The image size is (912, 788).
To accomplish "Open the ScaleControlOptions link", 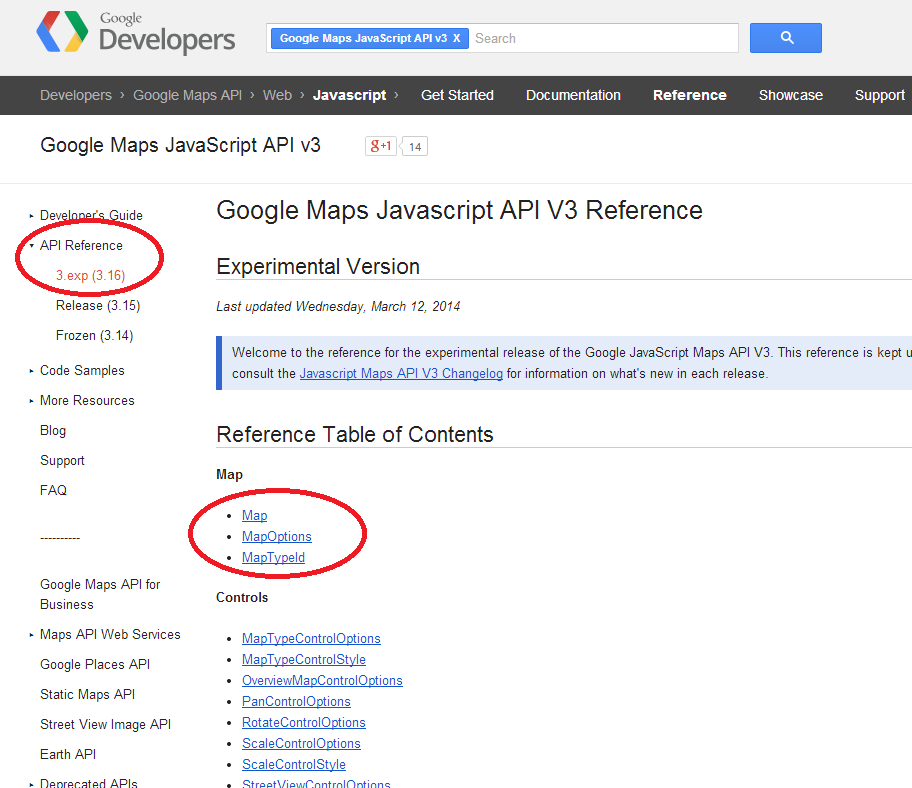I will (301, 743).
